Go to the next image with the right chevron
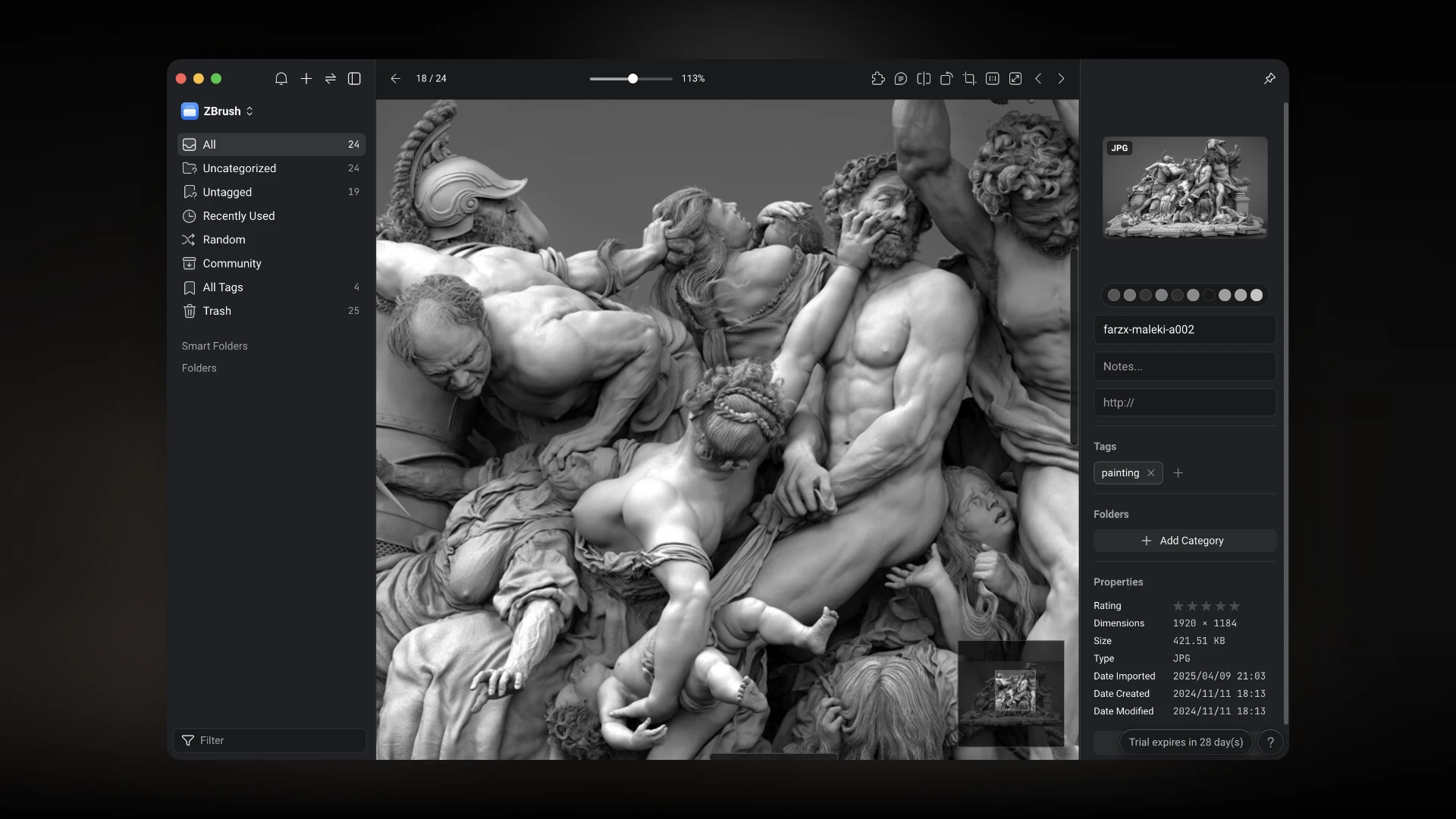The height and width of the screenshot is (819, 1456). click(1061, 79)
